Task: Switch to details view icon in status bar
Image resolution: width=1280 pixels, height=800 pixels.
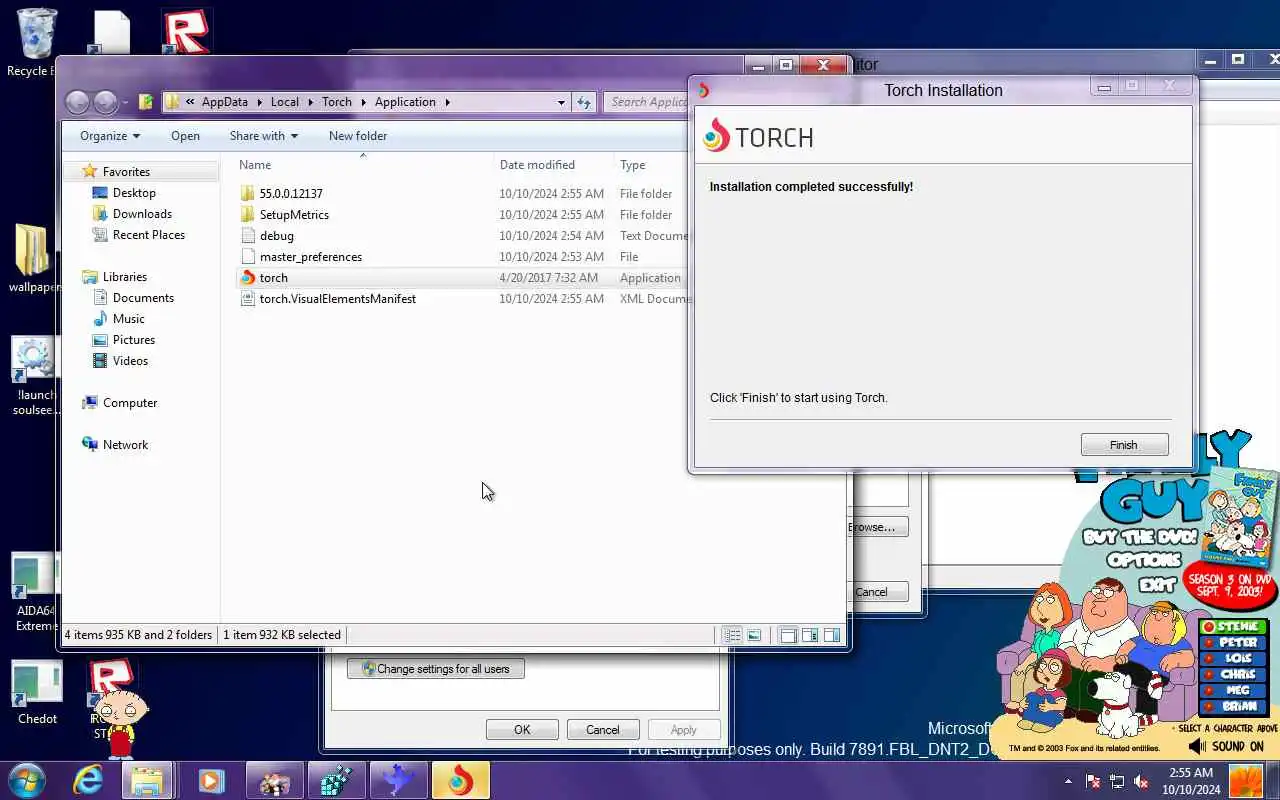Action: pyautogui.click(x=732, y=635)
